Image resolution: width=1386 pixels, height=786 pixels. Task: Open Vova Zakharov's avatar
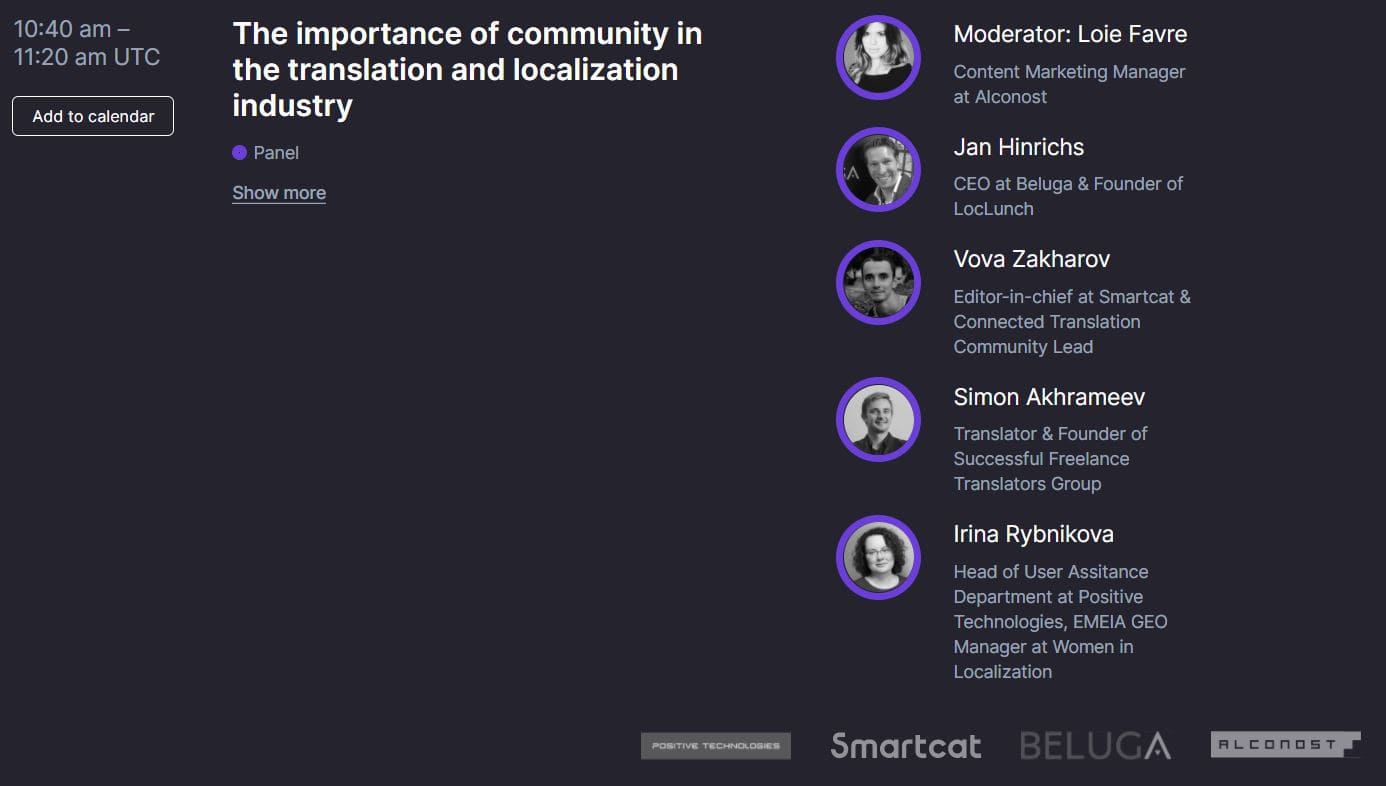(878, 282)
